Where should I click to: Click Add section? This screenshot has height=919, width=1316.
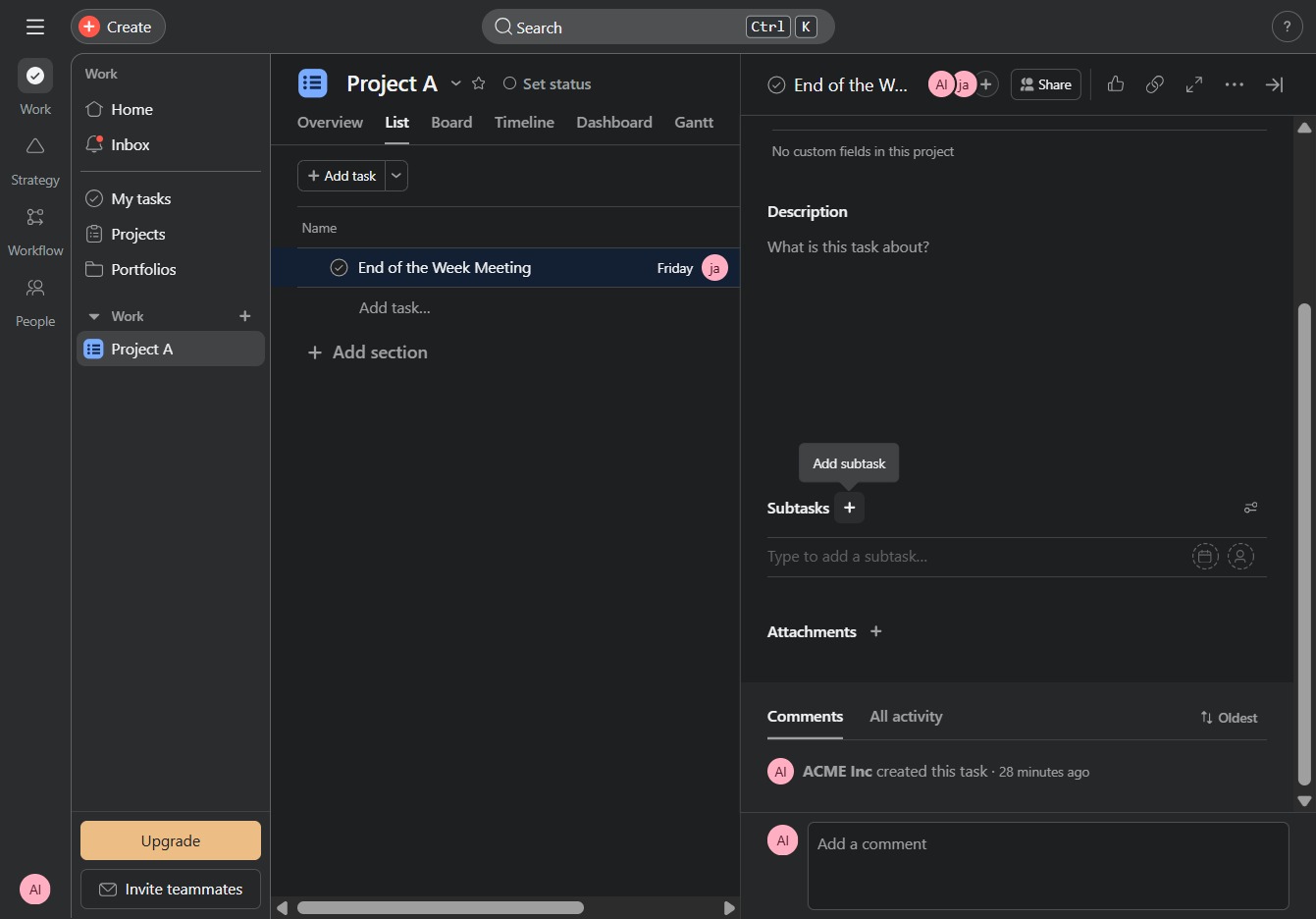click(x=368, y=351)
